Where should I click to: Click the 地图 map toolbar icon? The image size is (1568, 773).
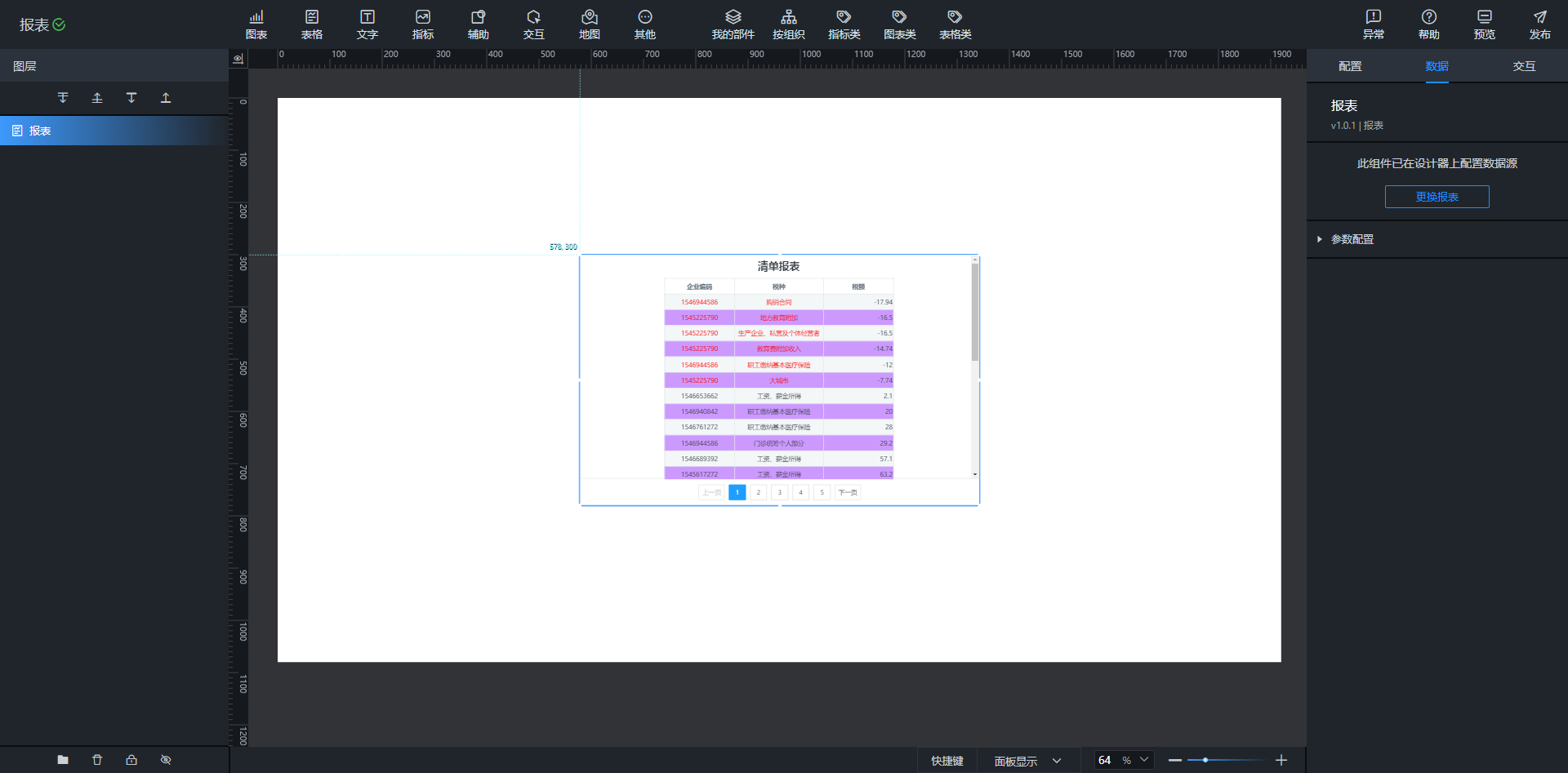coord(589,24)
